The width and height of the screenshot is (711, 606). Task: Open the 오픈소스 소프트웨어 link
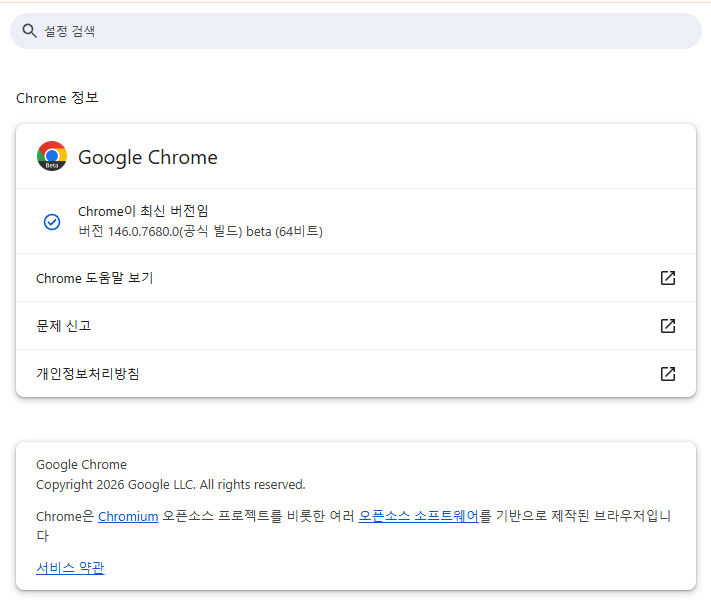point(419,516)
